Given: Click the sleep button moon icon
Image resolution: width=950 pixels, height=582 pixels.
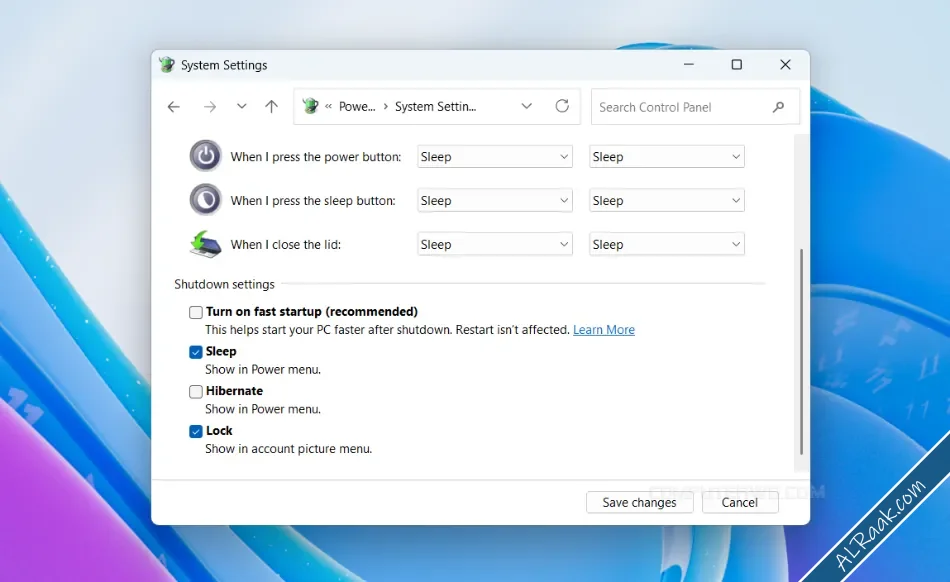Looking at the screenshot, I should point(205,200).
